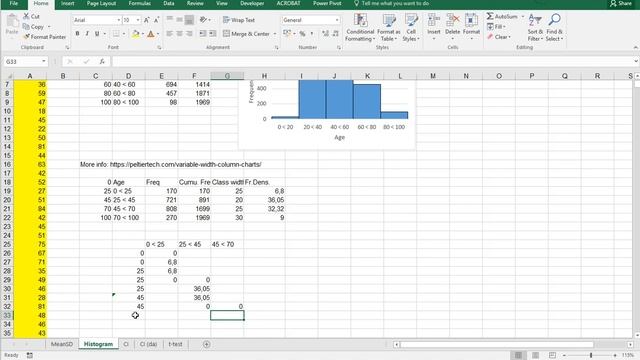Toggle Top Align for cell text
This screenshot has width=640, height=360.
(x=169, y=20)
